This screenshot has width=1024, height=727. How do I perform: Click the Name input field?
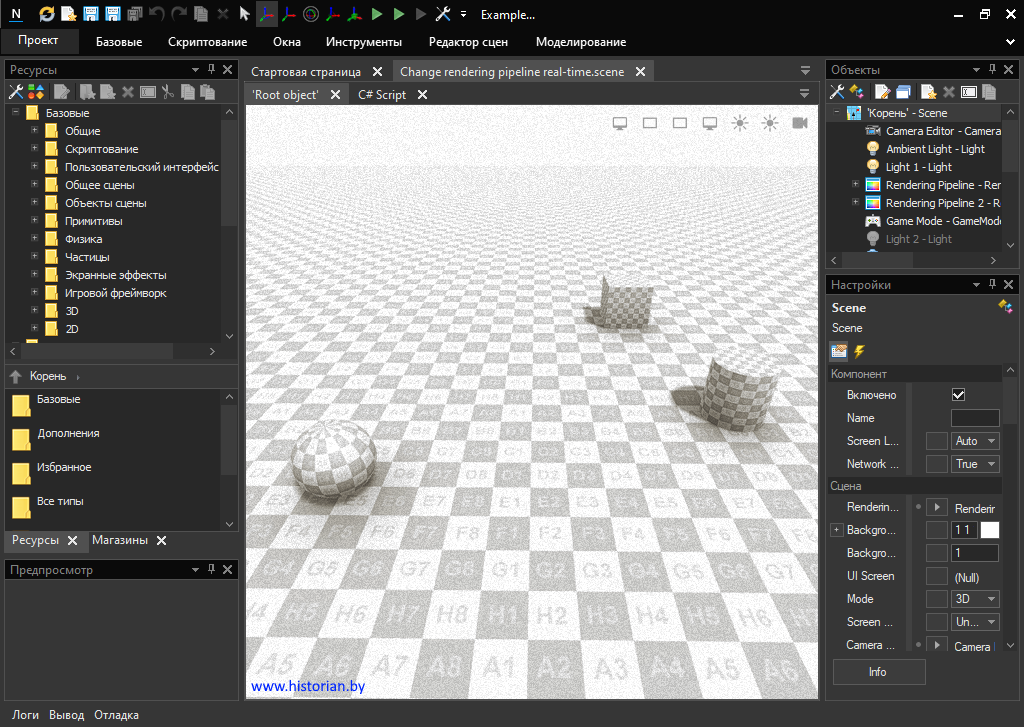[974, 418]
